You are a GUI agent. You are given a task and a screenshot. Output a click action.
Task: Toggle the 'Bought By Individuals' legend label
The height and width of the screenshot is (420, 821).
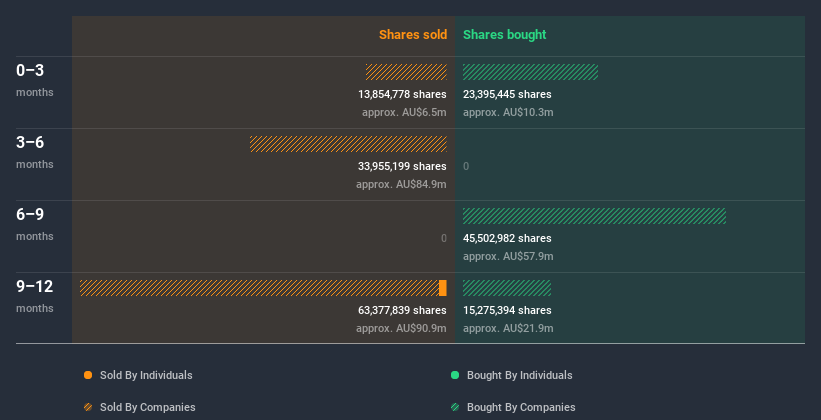pyautogui.click(x=519, y=375)
